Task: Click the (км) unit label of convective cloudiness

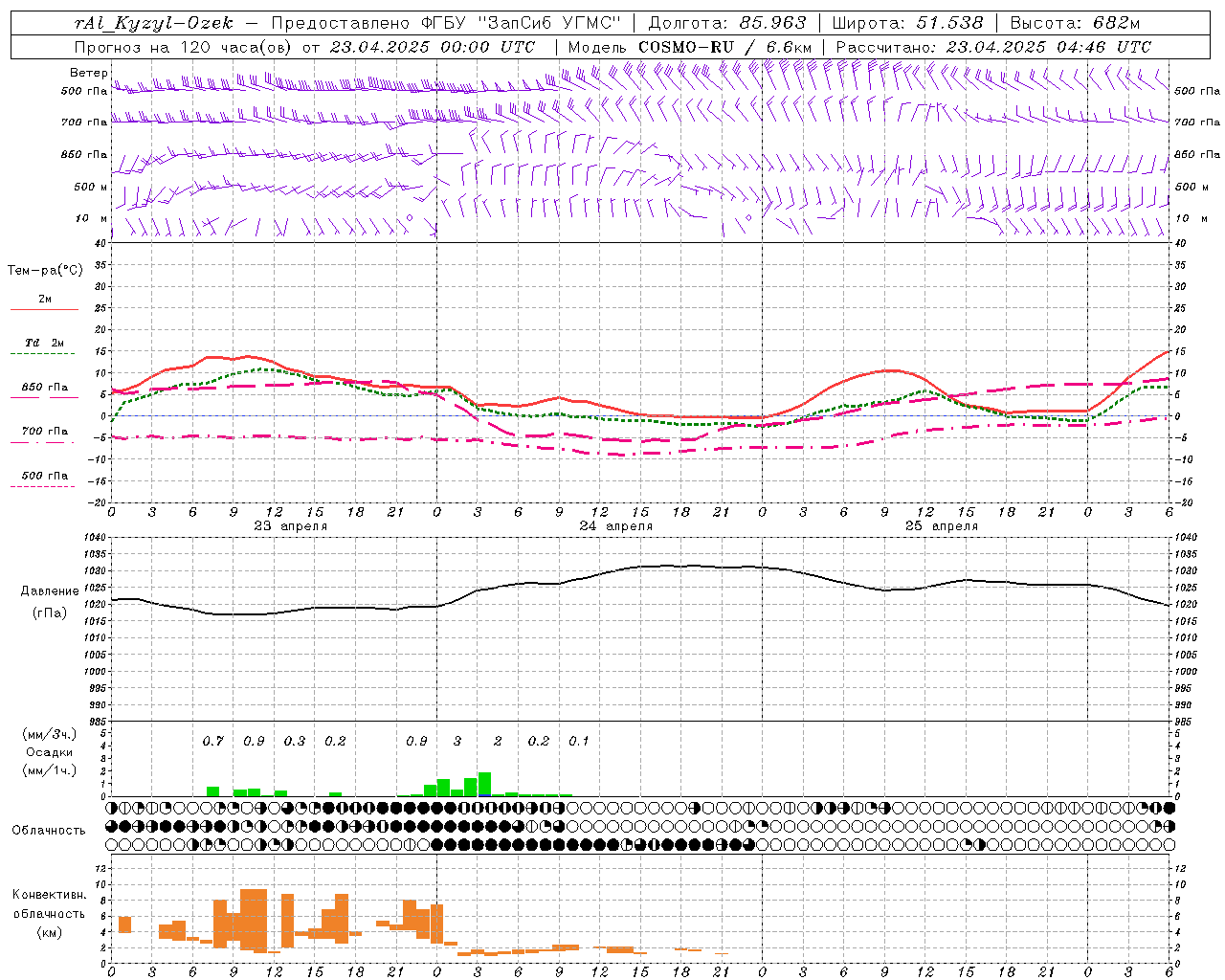Action: coord(49,932)
